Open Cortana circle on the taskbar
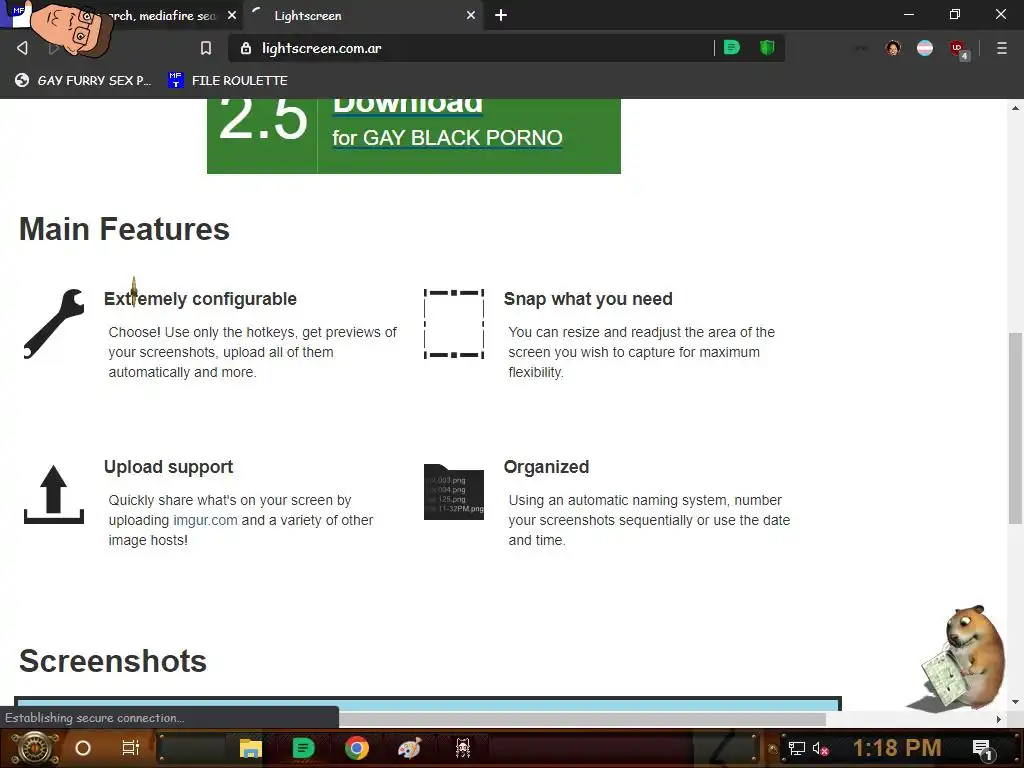This screenshot has height=768, width=1024. 83,748
